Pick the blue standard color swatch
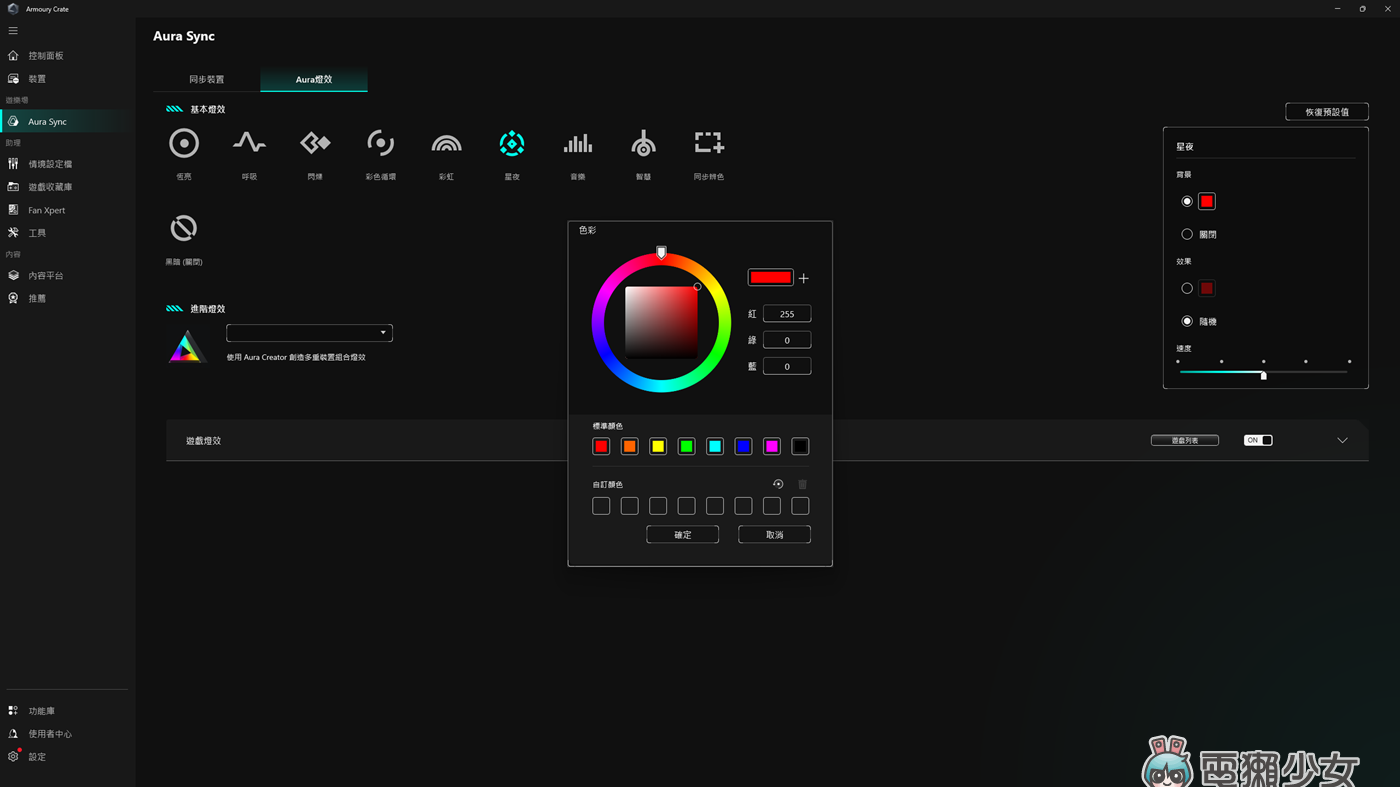 [743, 447]
